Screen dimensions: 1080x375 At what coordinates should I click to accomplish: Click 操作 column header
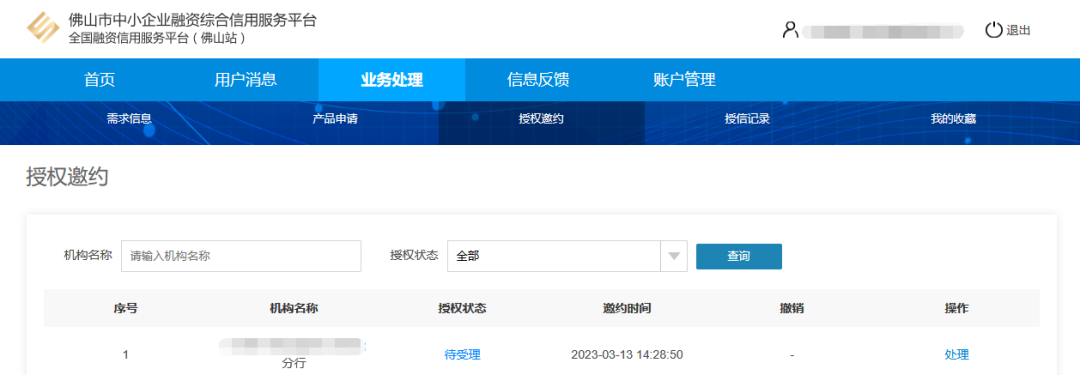(x=957, y=308)
